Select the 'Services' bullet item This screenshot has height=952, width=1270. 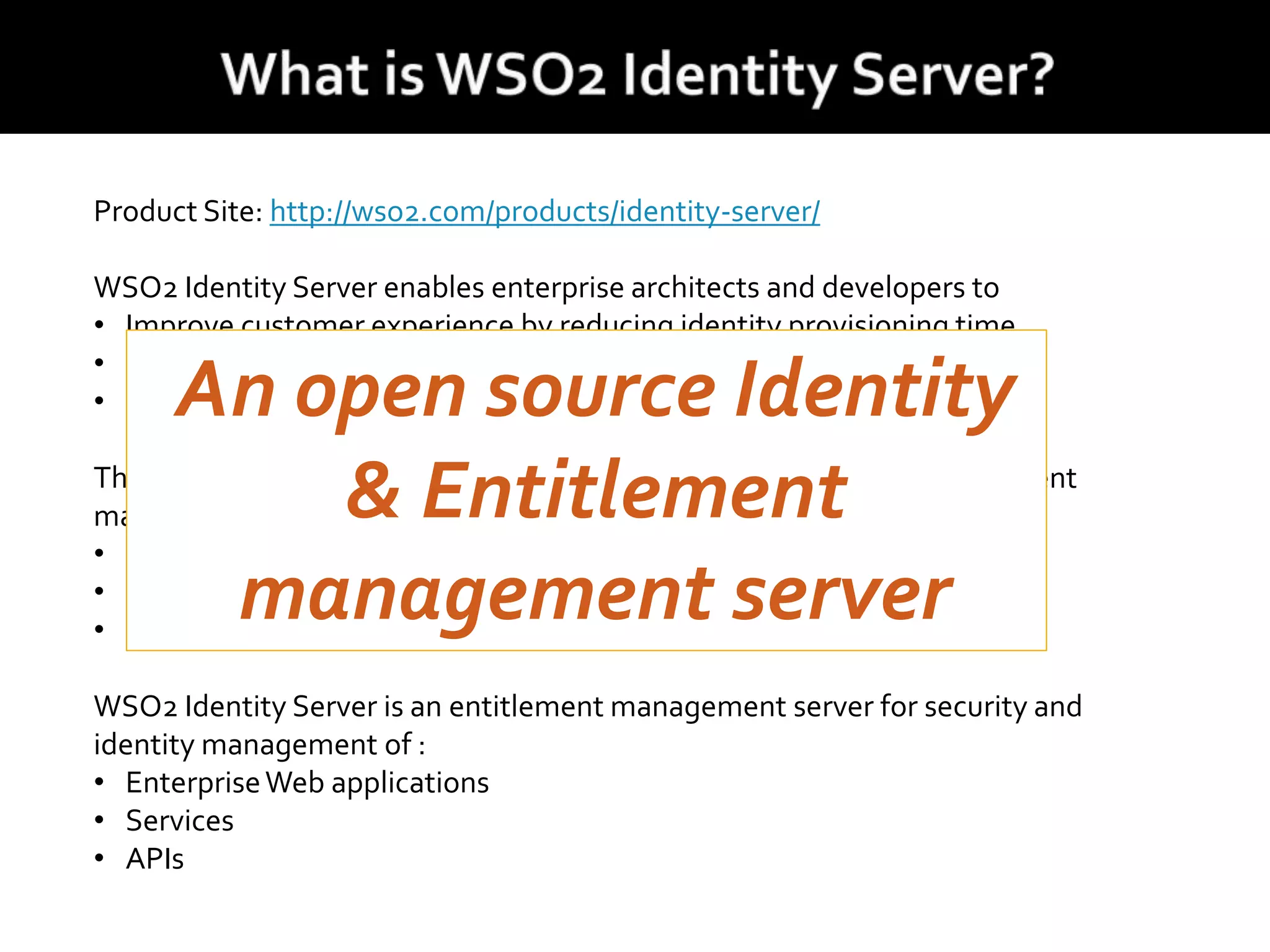click(180, 821)
